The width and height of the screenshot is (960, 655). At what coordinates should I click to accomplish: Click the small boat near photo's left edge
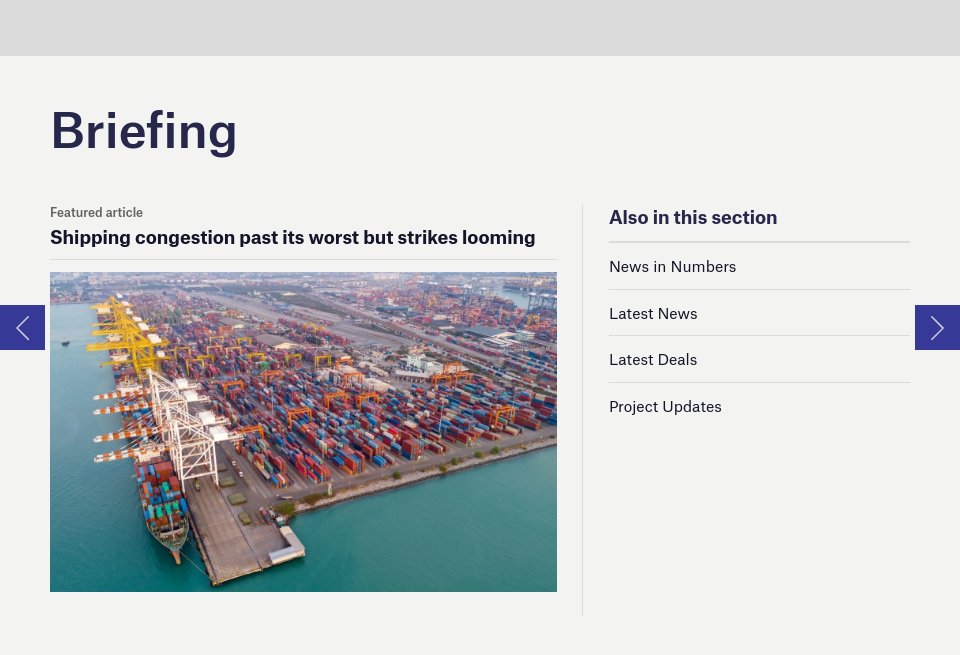click(66, 343)
